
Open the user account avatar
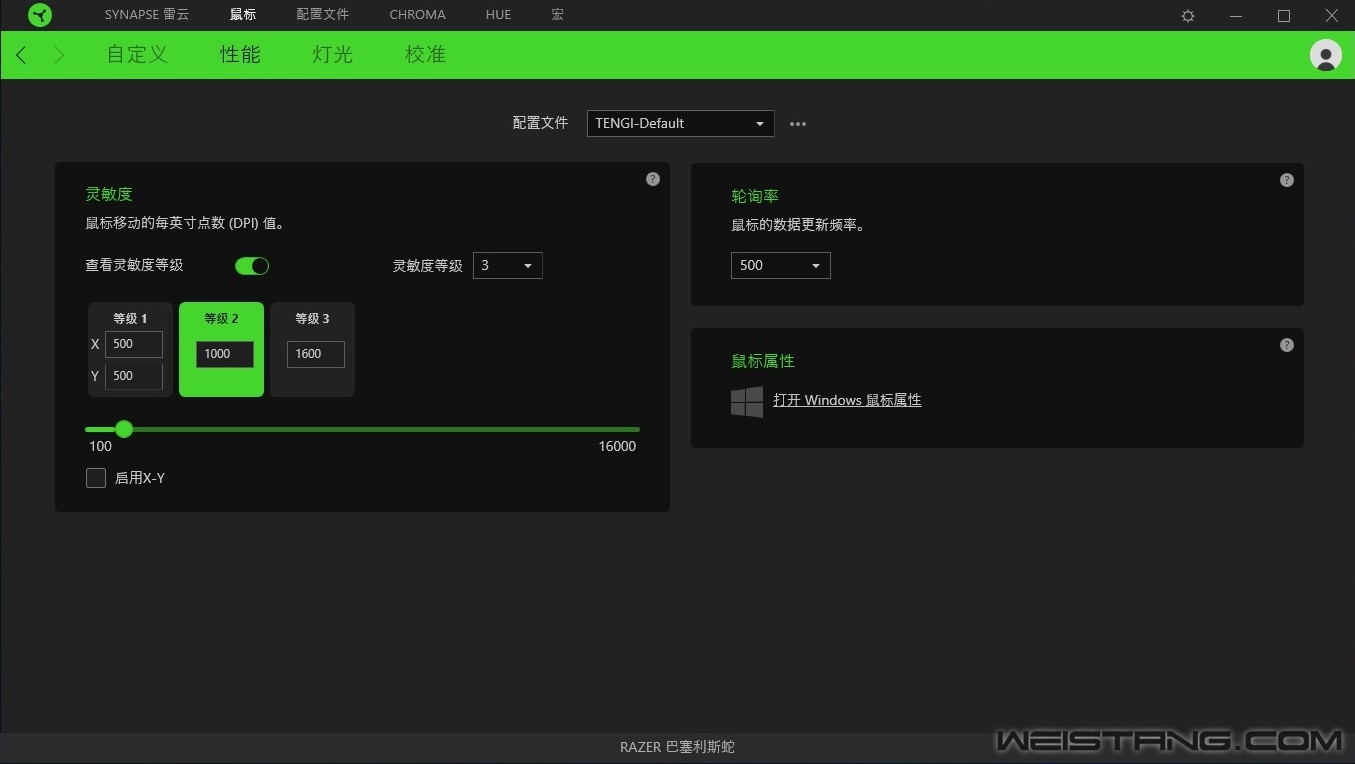pyautogui.click(x=1326, y=55)
